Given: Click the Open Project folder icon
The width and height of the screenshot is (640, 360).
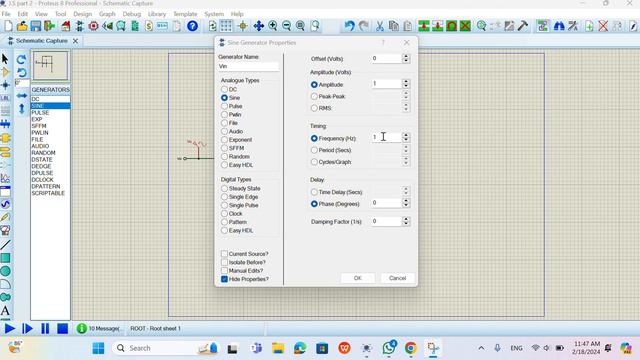Looking at the screenshot, I should [x=22, y=26].
